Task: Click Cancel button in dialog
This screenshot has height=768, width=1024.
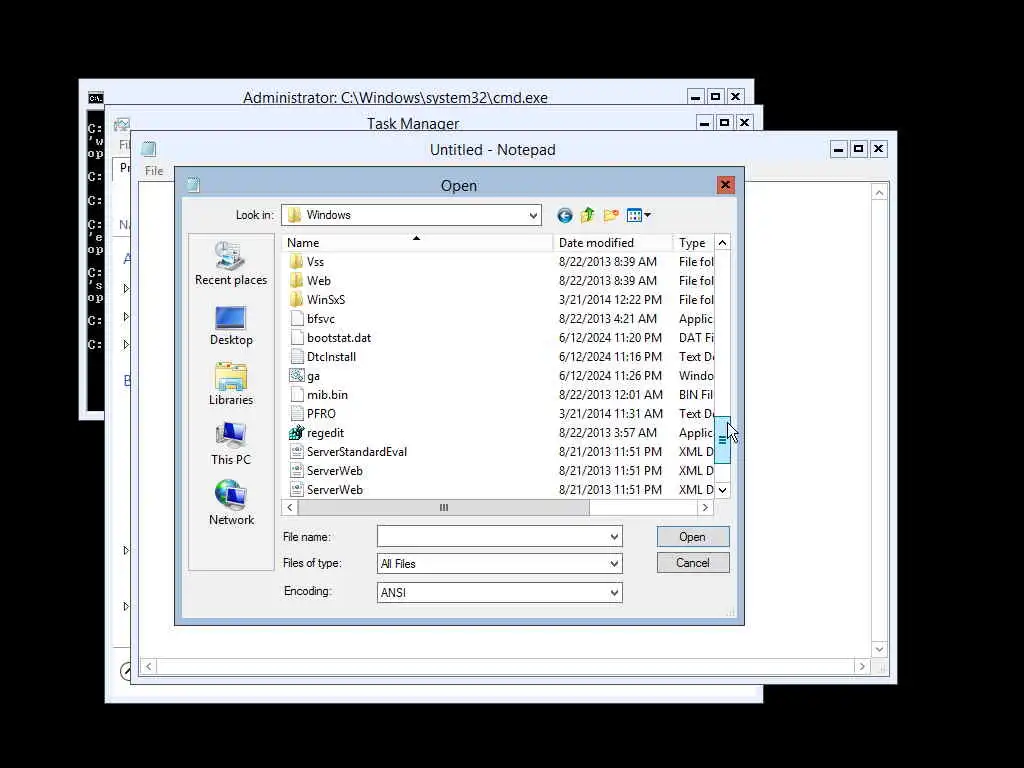Action: (x=693, y=563)
